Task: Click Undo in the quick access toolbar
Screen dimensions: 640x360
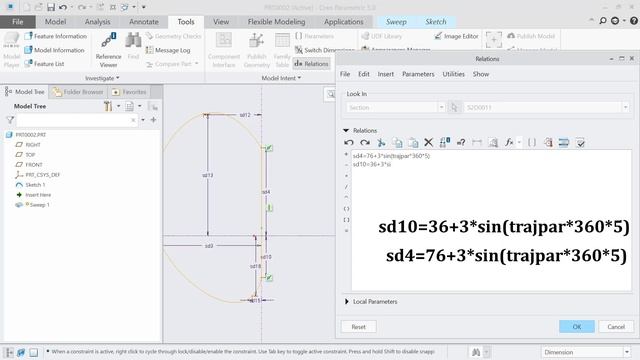Action: (x=63, y=7)
